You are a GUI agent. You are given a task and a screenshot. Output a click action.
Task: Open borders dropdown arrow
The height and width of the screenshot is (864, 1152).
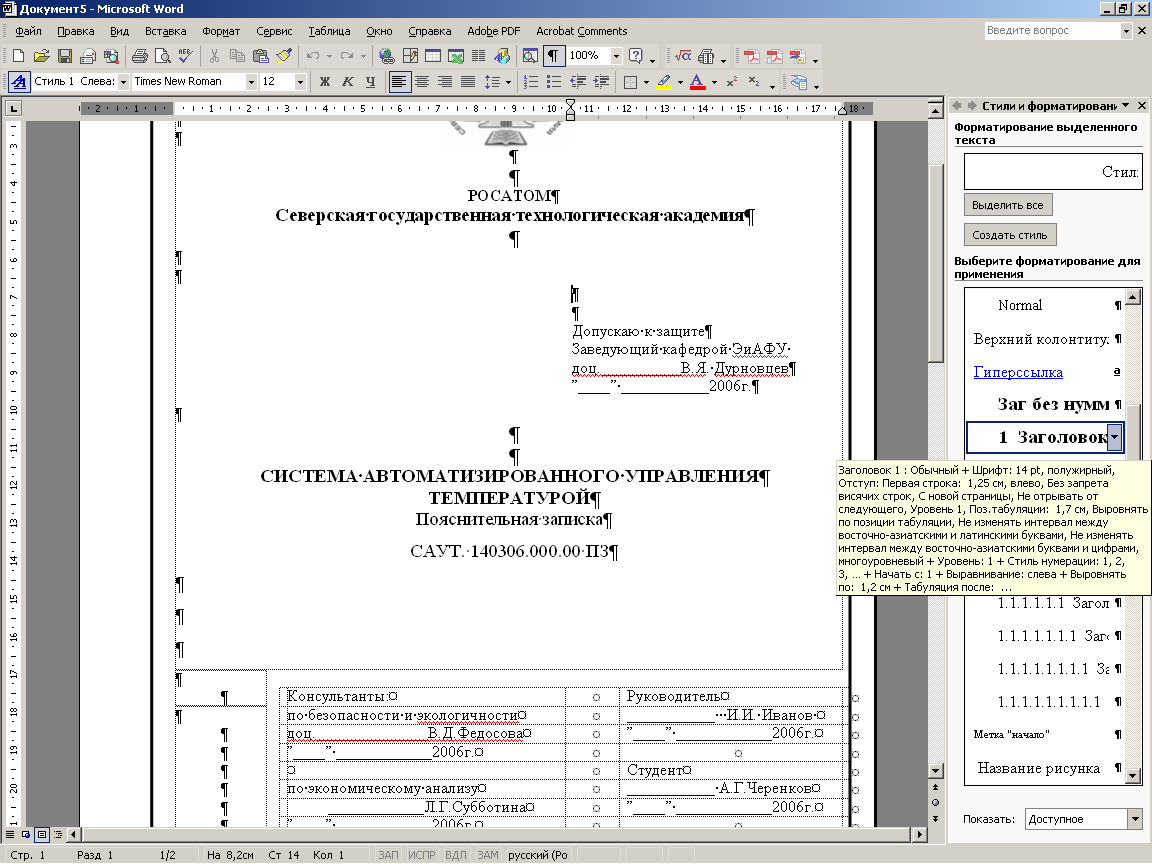click(x=646, y=82)
